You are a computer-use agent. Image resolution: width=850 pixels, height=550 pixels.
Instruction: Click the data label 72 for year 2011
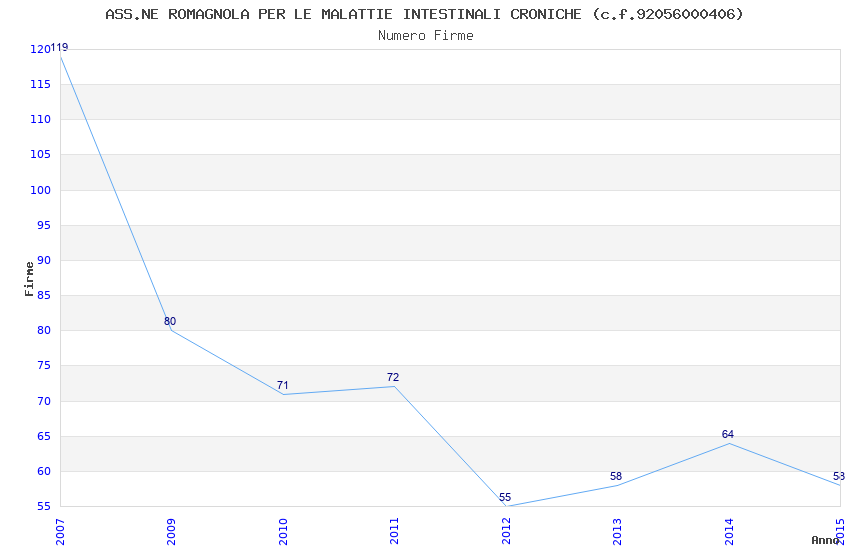pos(393,377)
